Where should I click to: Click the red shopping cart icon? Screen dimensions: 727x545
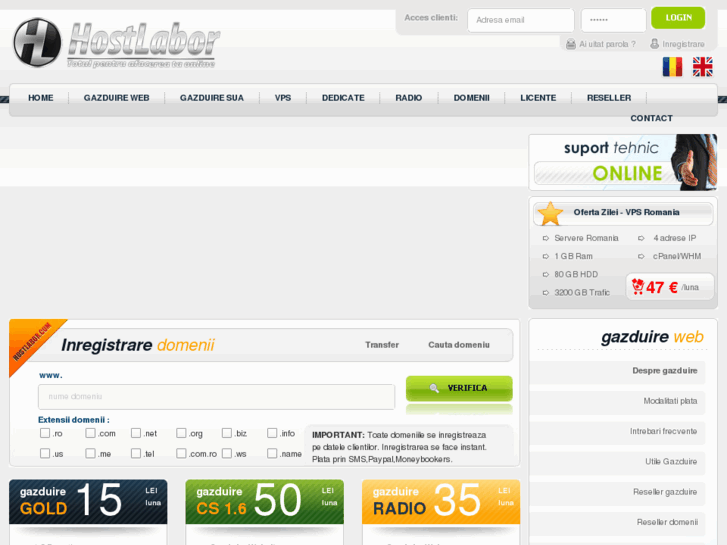tap(638, 287)
